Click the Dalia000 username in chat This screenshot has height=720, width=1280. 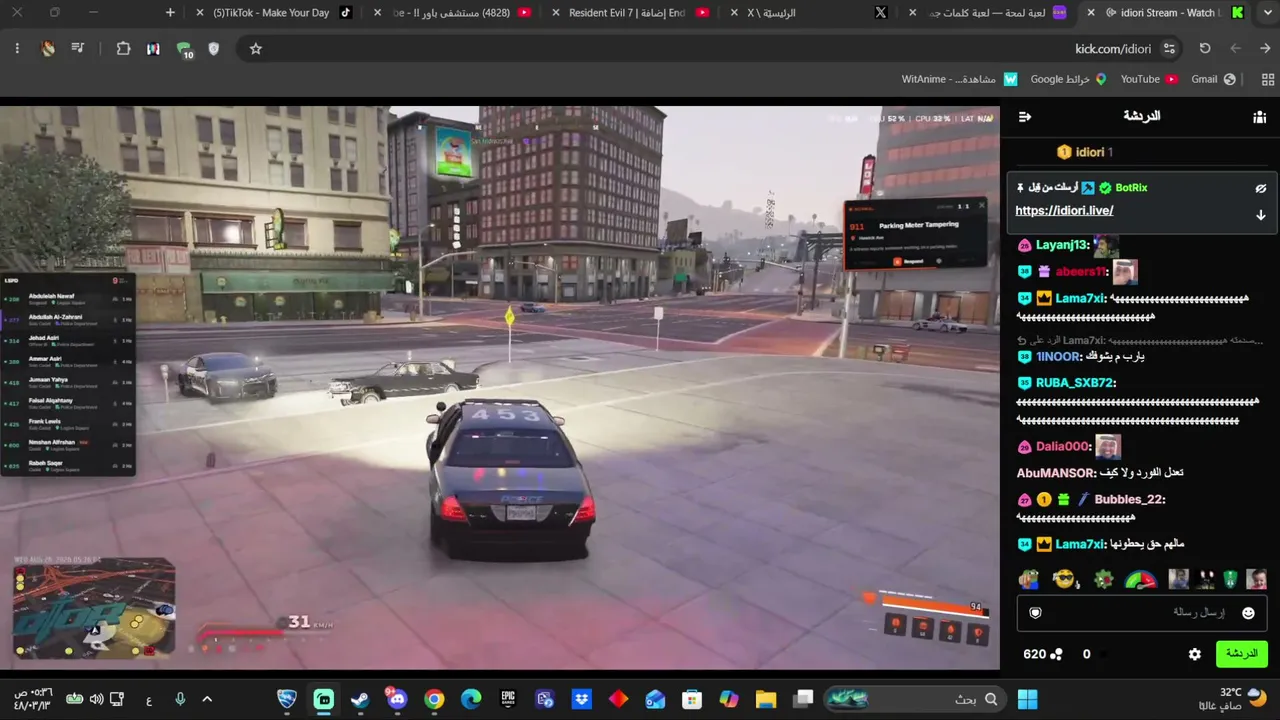[1063, 447]
